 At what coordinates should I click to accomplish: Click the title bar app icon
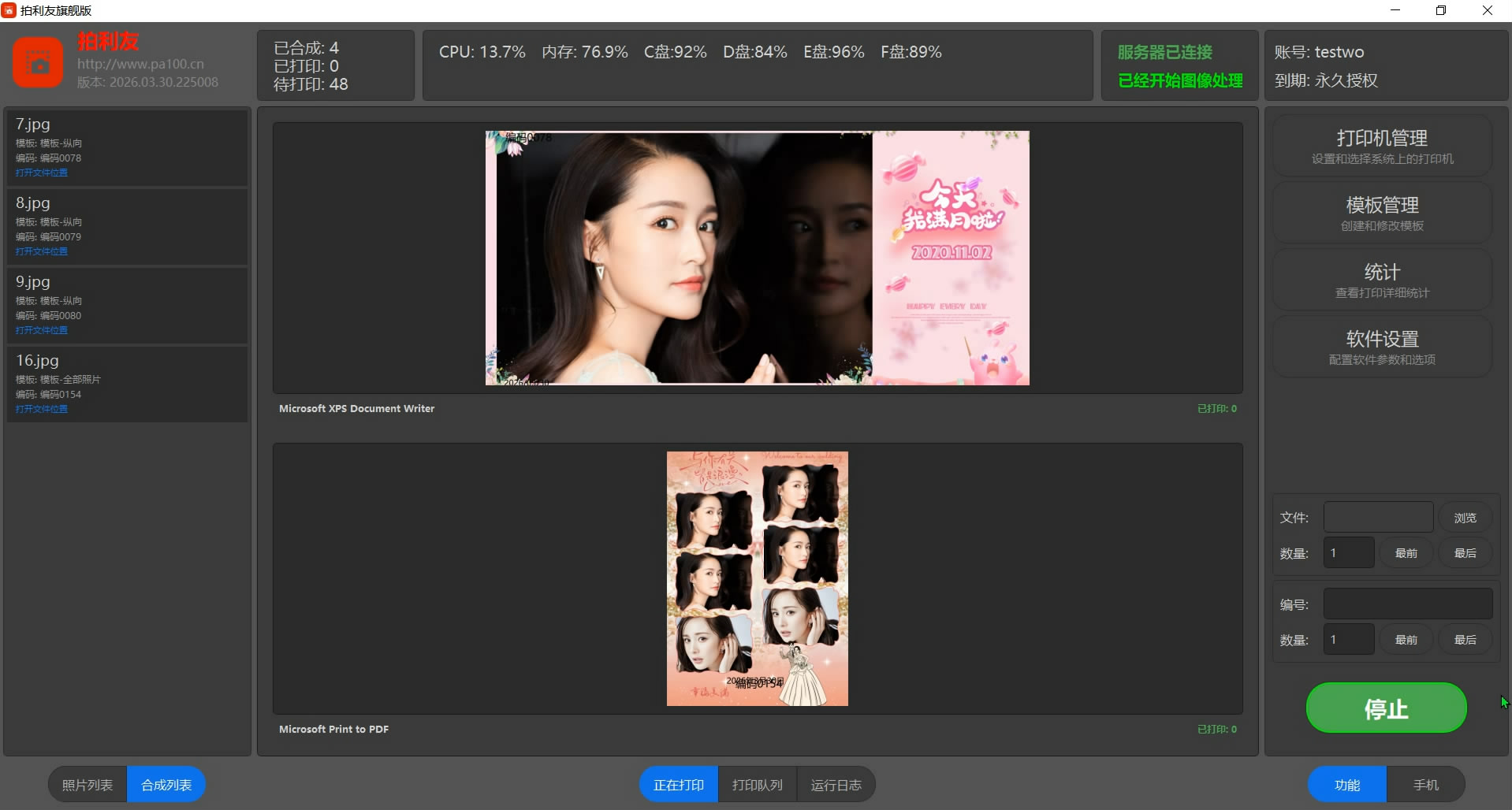click(x=9, y=10)
